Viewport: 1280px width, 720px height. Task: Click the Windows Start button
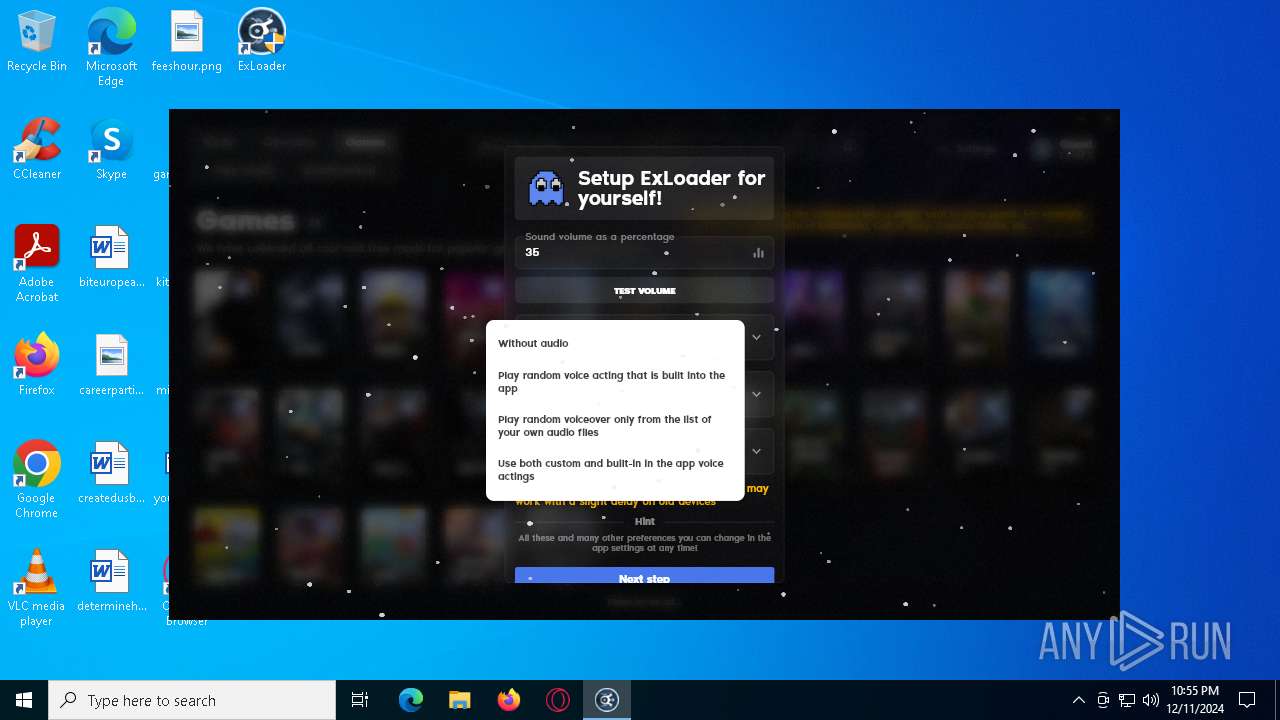[24, 700]
